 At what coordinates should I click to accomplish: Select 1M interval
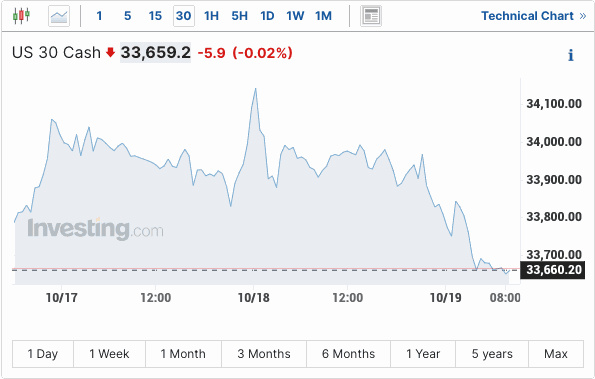tap(323, 16)
